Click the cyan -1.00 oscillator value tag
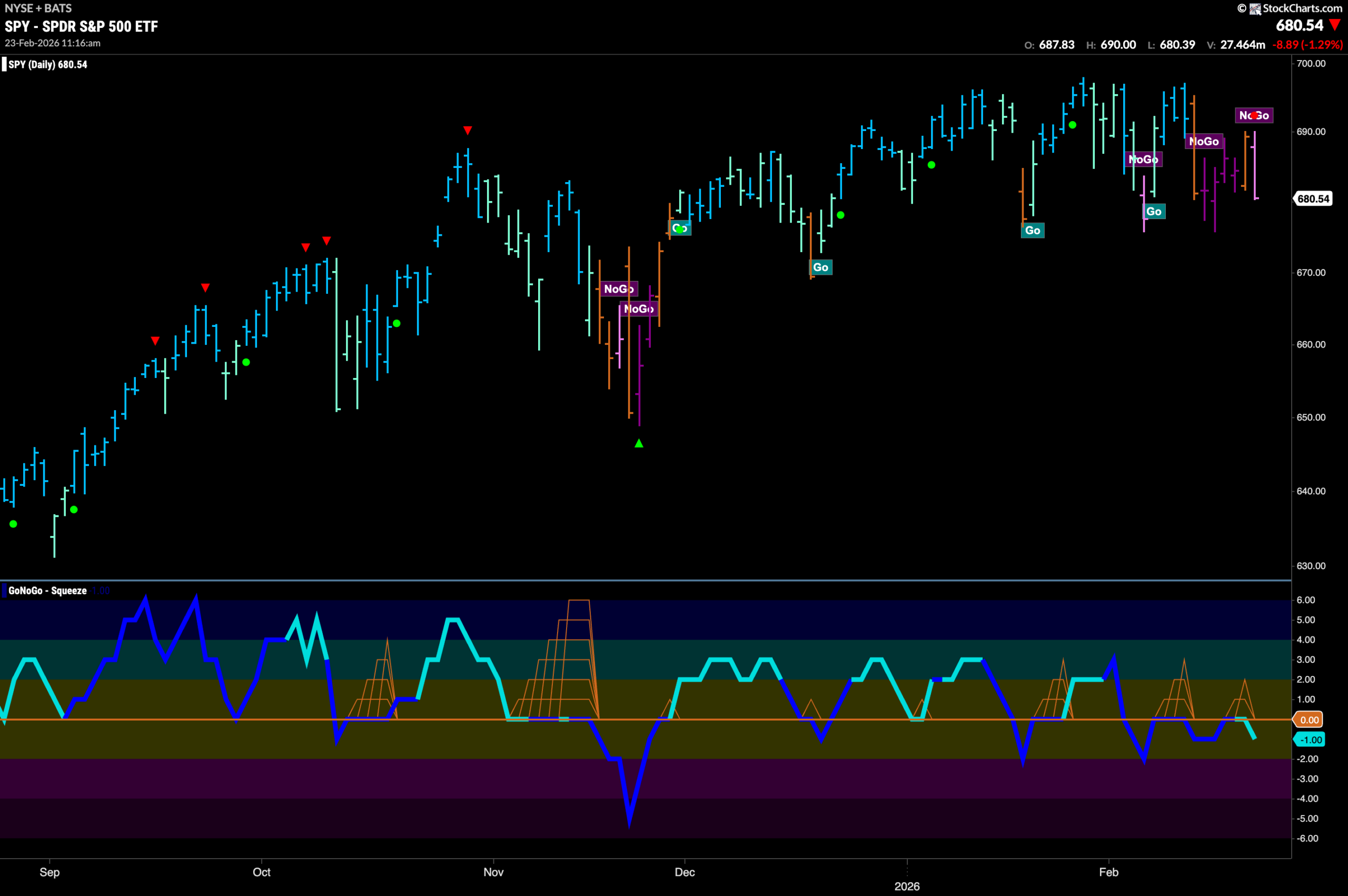1348x896 pixels. [x=1309, y=740]
